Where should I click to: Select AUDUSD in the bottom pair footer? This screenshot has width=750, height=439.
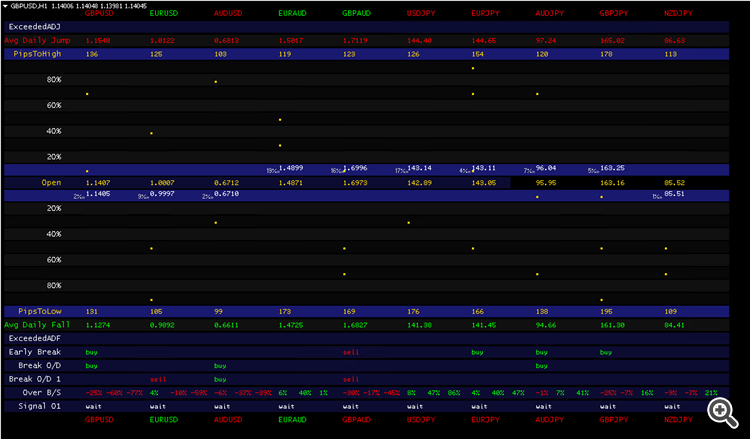(228, 419)
